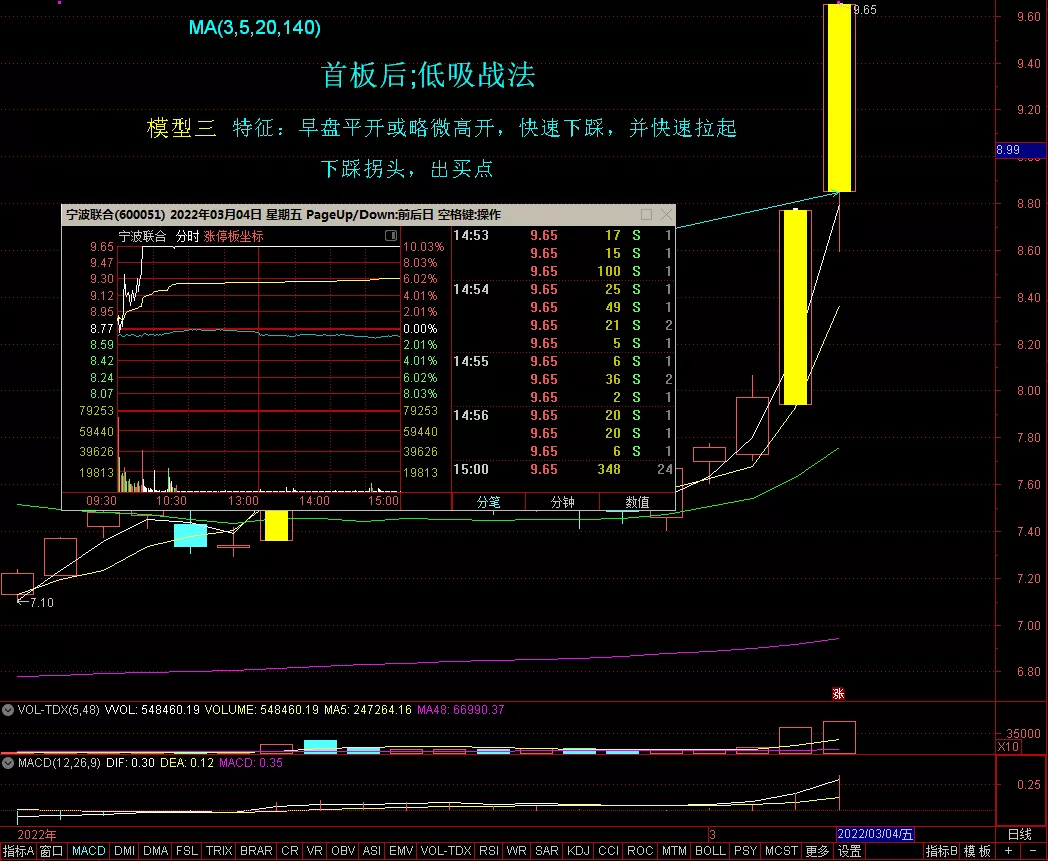This screenshot has height=861, width=1048.
Task: Select the PSY indicator tab
Action: coord(745,851)
